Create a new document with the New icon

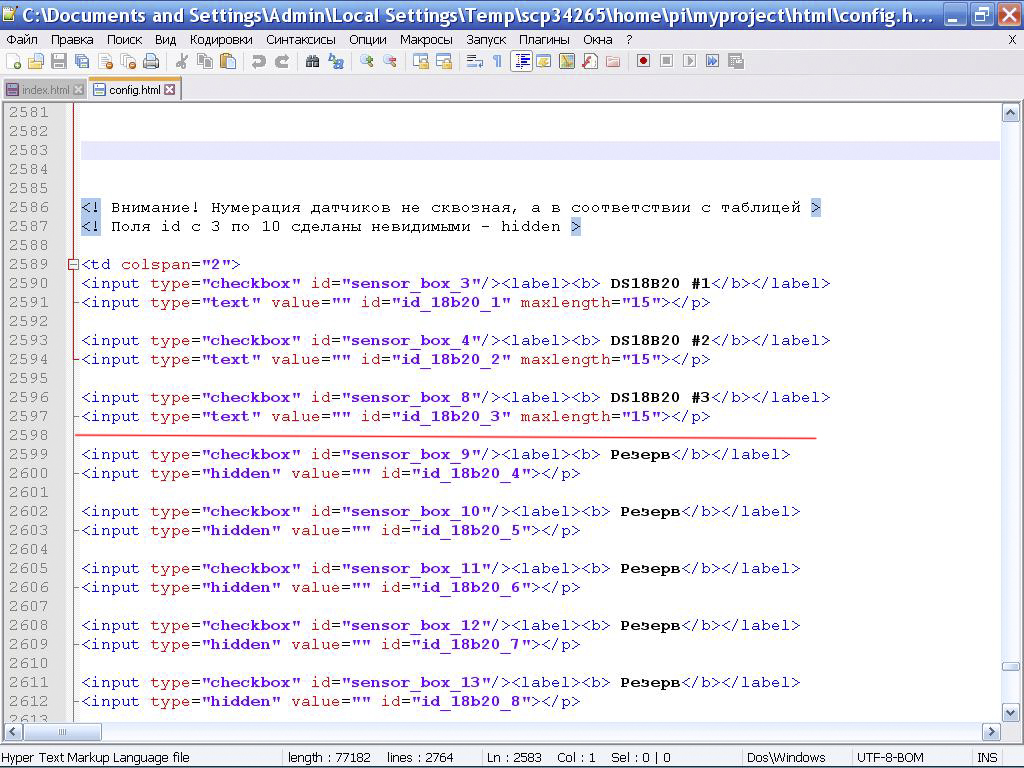tap(13, 61)
